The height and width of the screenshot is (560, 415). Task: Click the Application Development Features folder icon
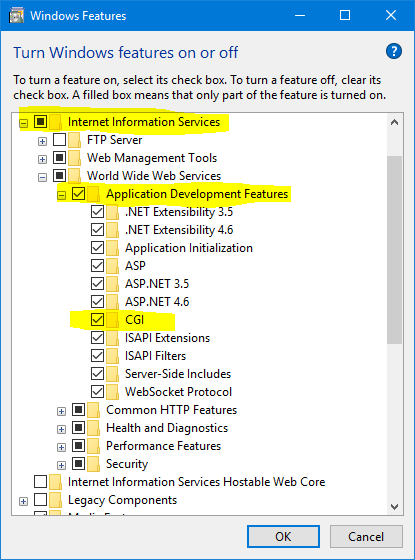[x=94, y=194]
